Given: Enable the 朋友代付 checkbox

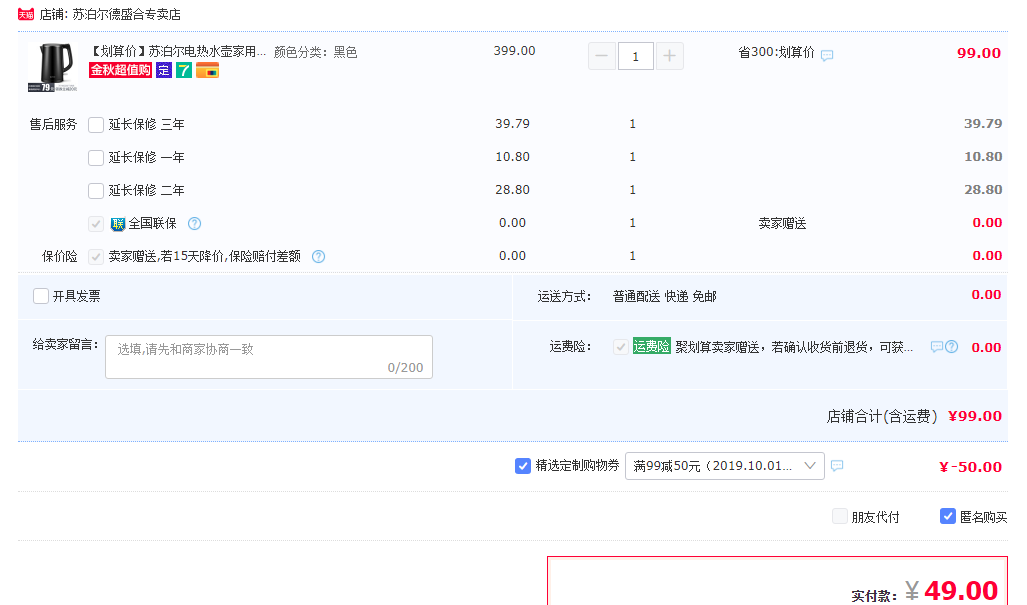Looking at the screenshot, I should tap(840, 517).
